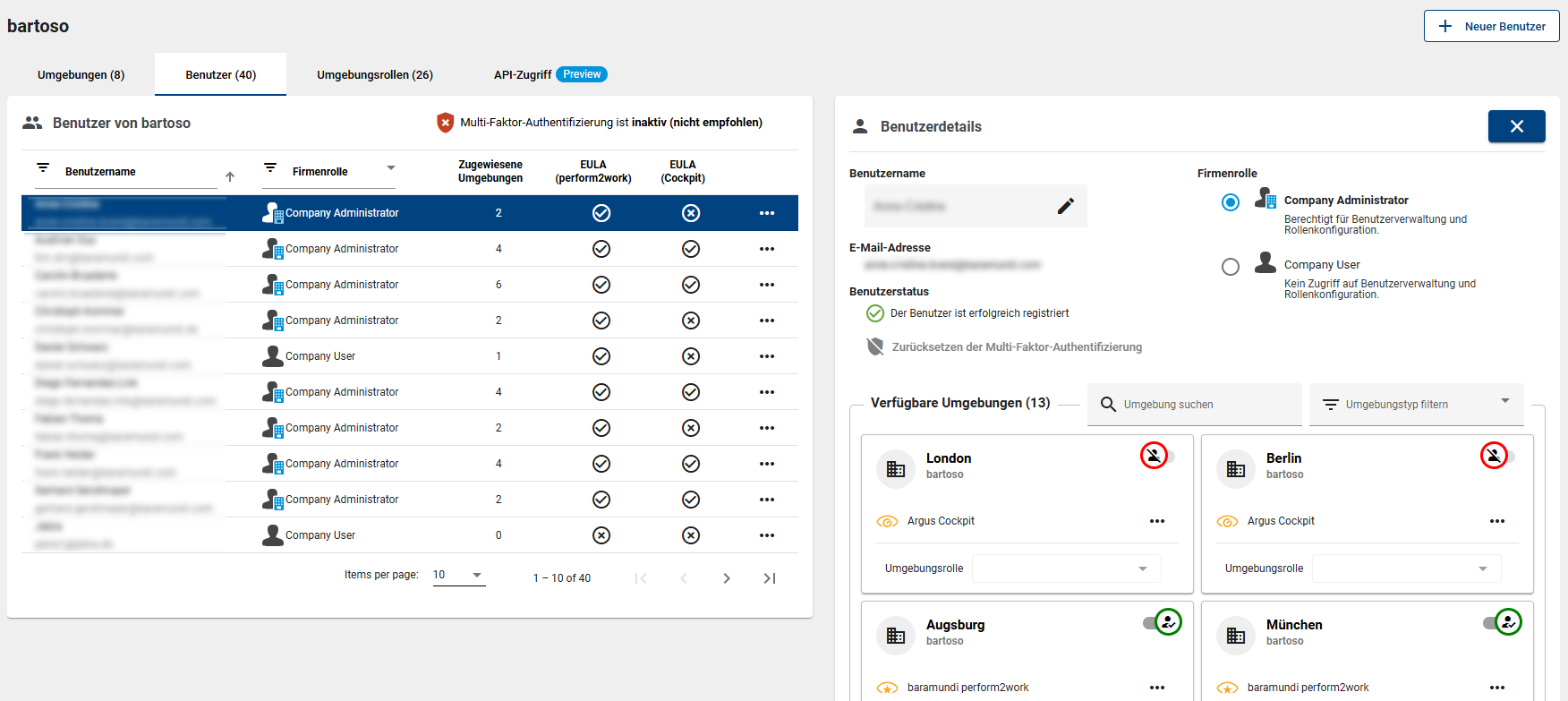Click sort arrow next to Benutzername
The image size is (1568, 701).
click(x=230, y=176)
